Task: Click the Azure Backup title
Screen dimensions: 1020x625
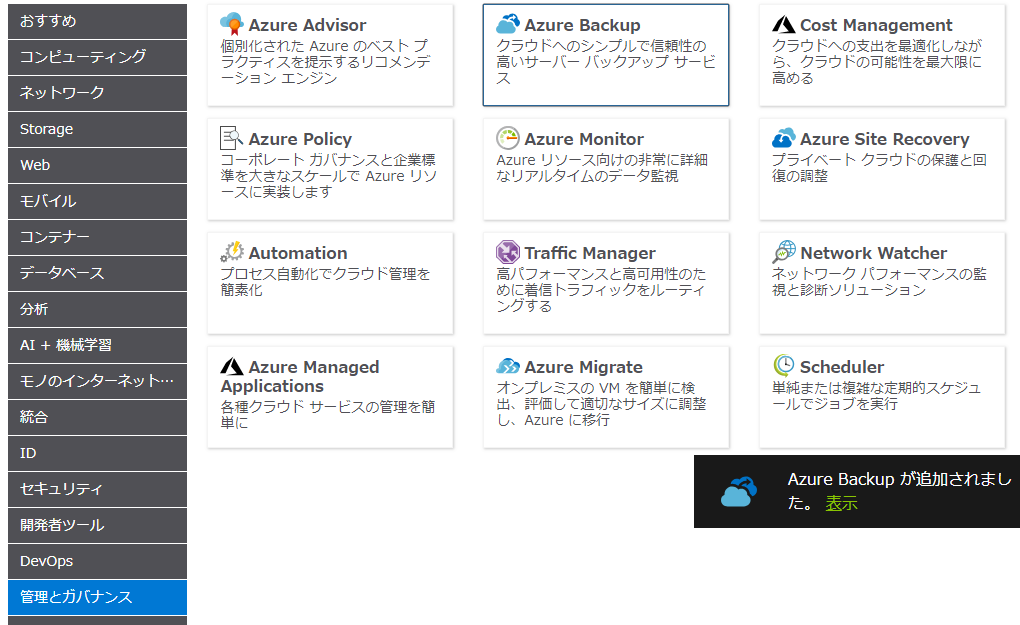Action: (582, 25)
